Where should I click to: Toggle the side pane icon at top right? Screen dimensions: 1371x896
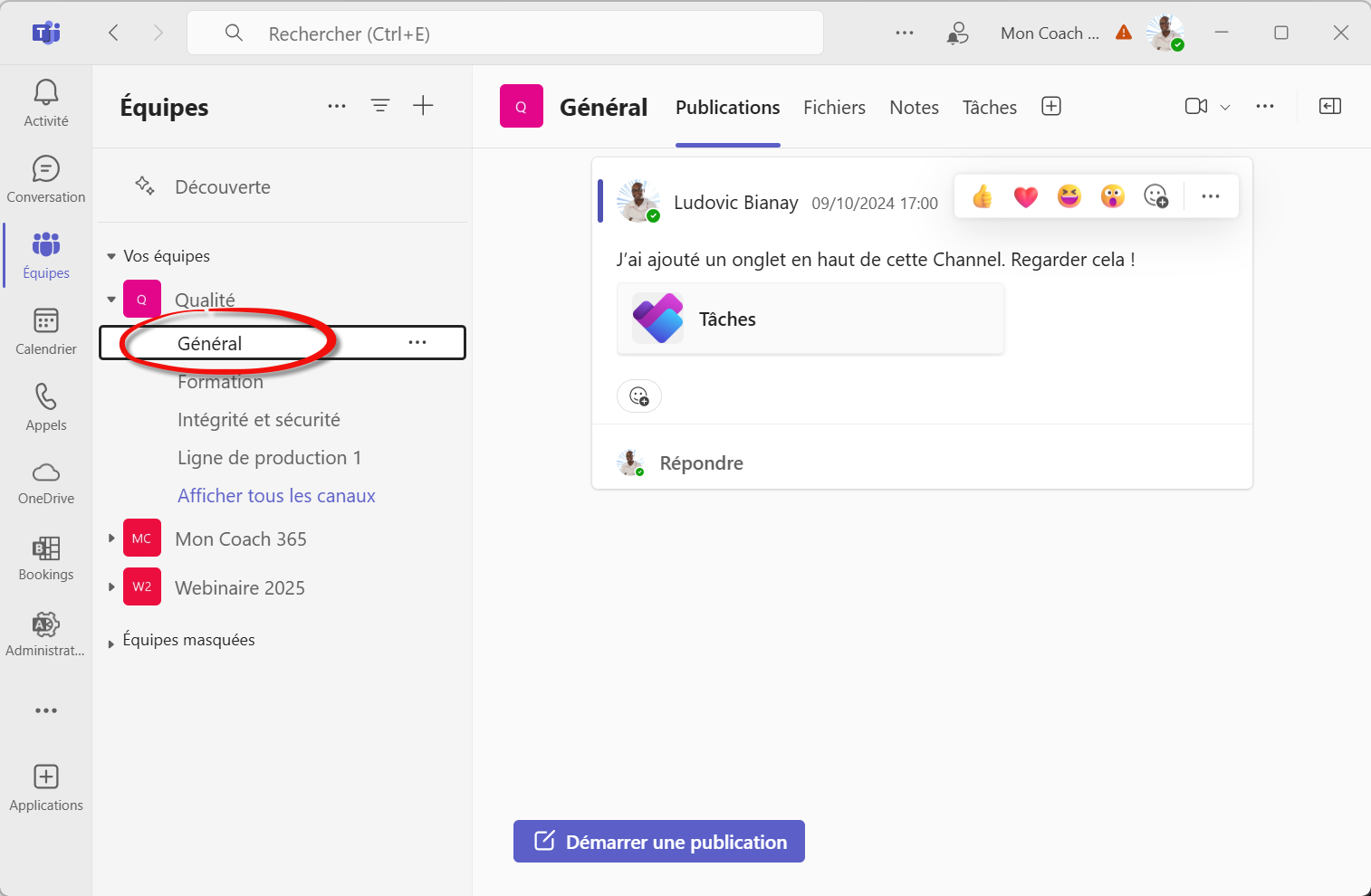[1330, 107]
